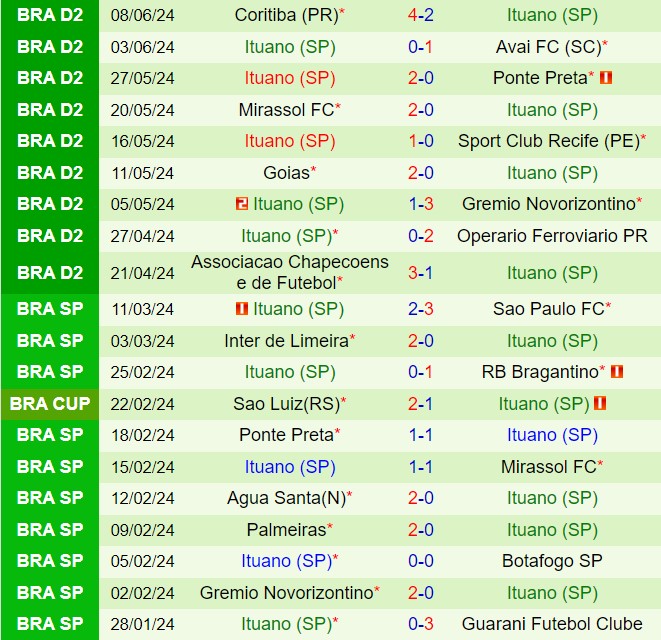The image size is (661, 640).
Task: Click the card icon before Ituano in the Sao Paulo FC match
Action: click(240, 309)
